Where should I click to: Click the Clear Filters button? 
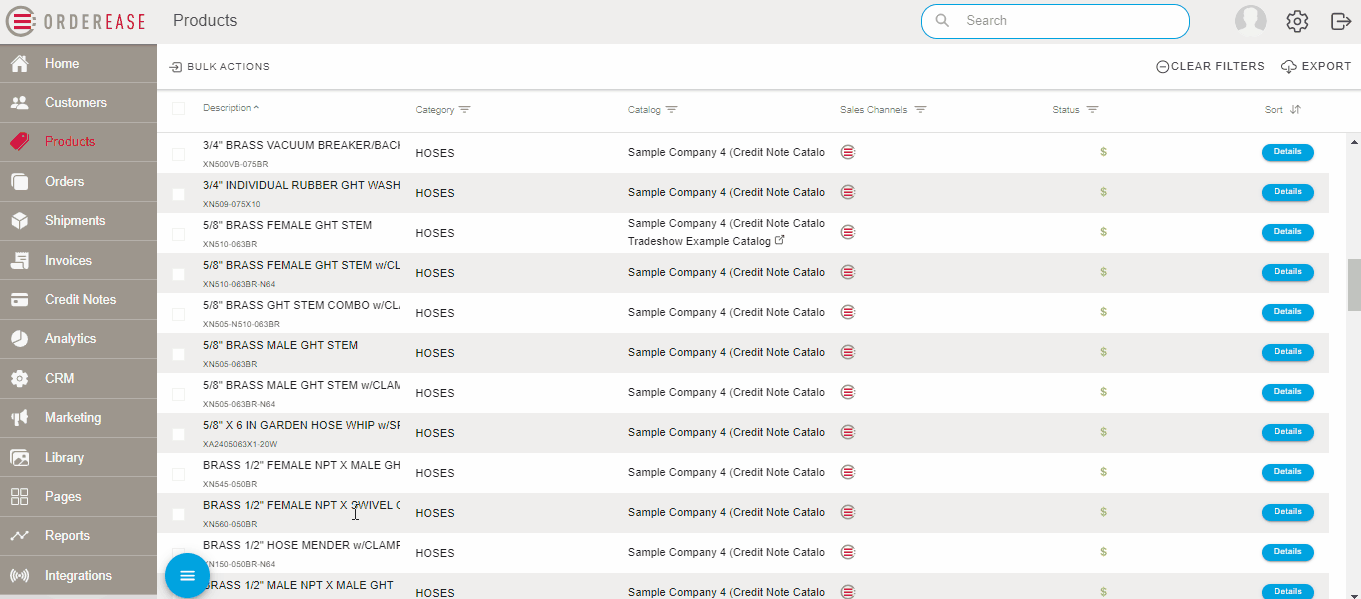(1210, 67)
